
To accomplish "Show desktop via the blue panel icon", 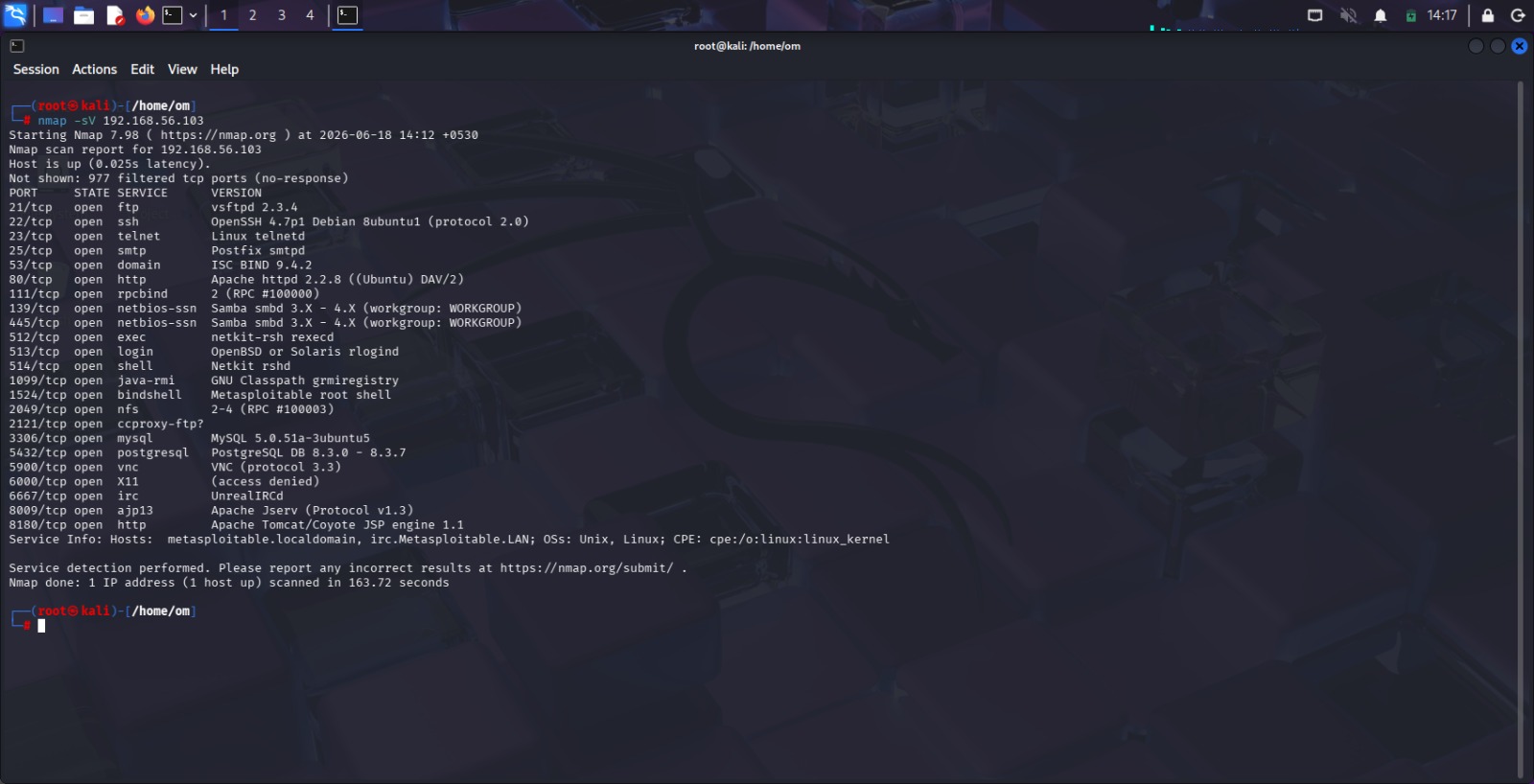I will 54,15.
